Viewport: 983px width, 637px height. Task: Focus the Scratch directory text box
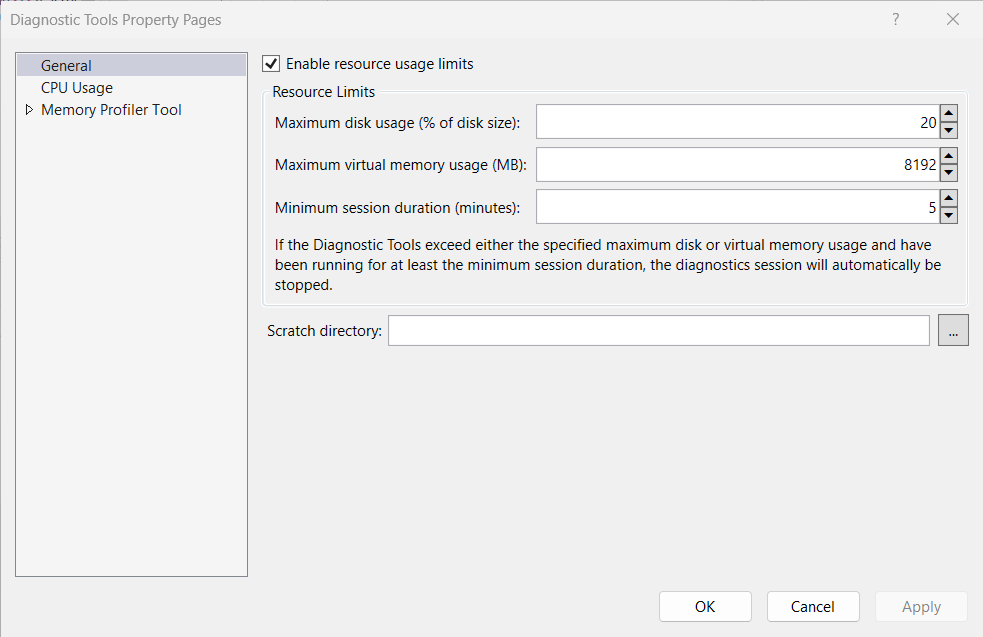(658, 330)
